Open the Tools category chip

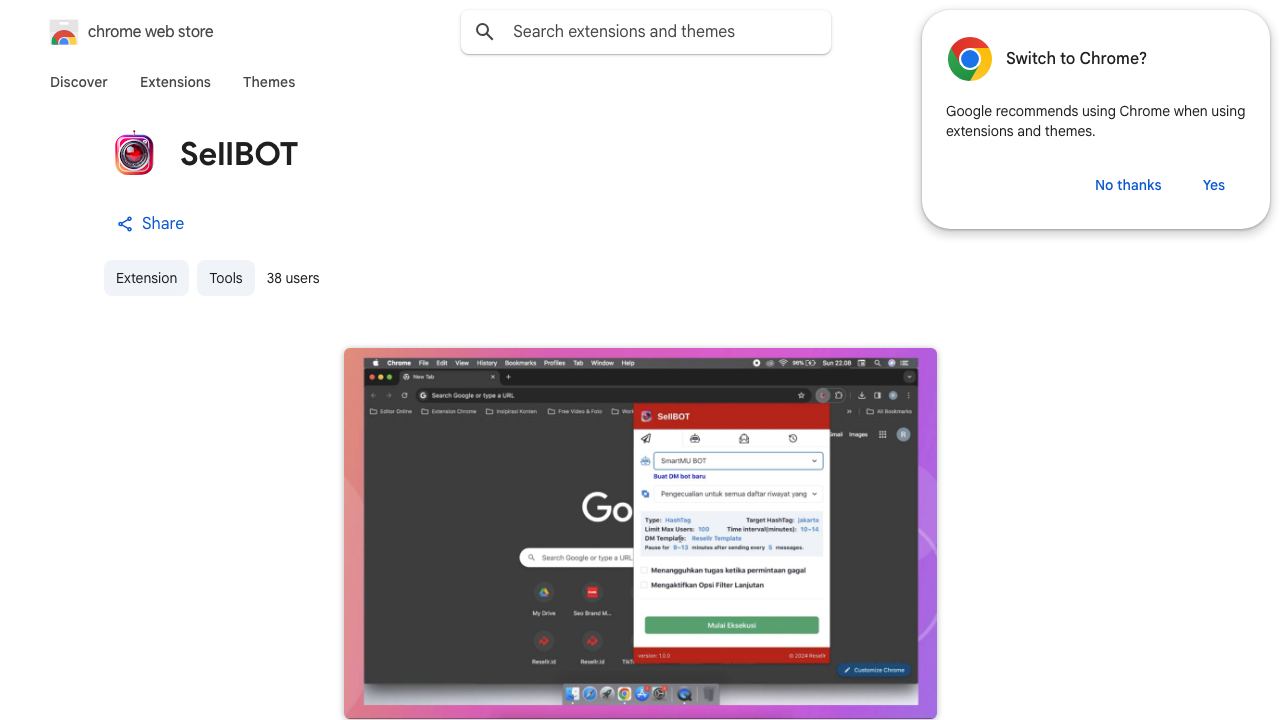[x=226, y=278]
